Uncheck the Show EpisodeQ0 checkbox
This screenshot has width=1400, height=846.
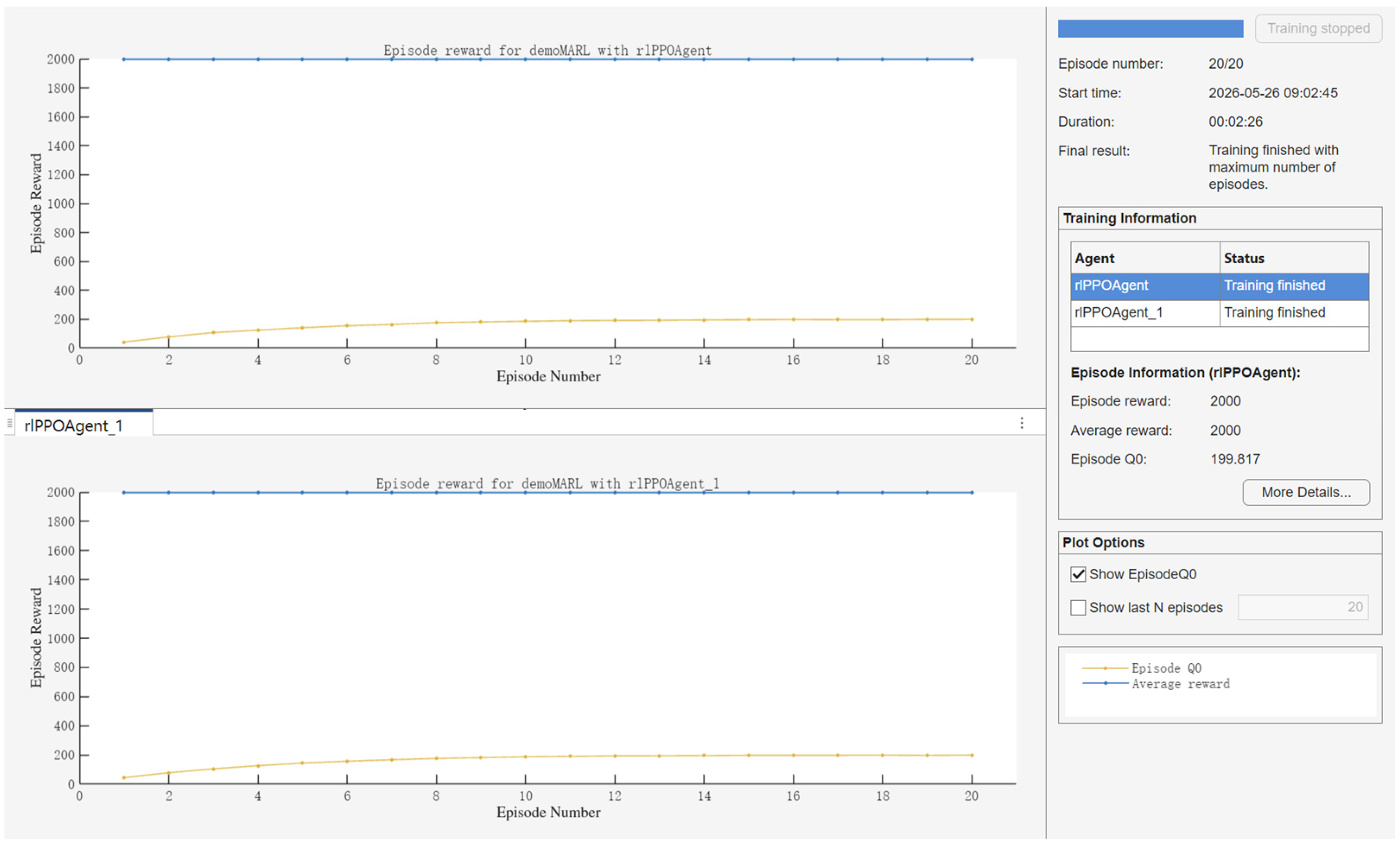point(1078,574)
